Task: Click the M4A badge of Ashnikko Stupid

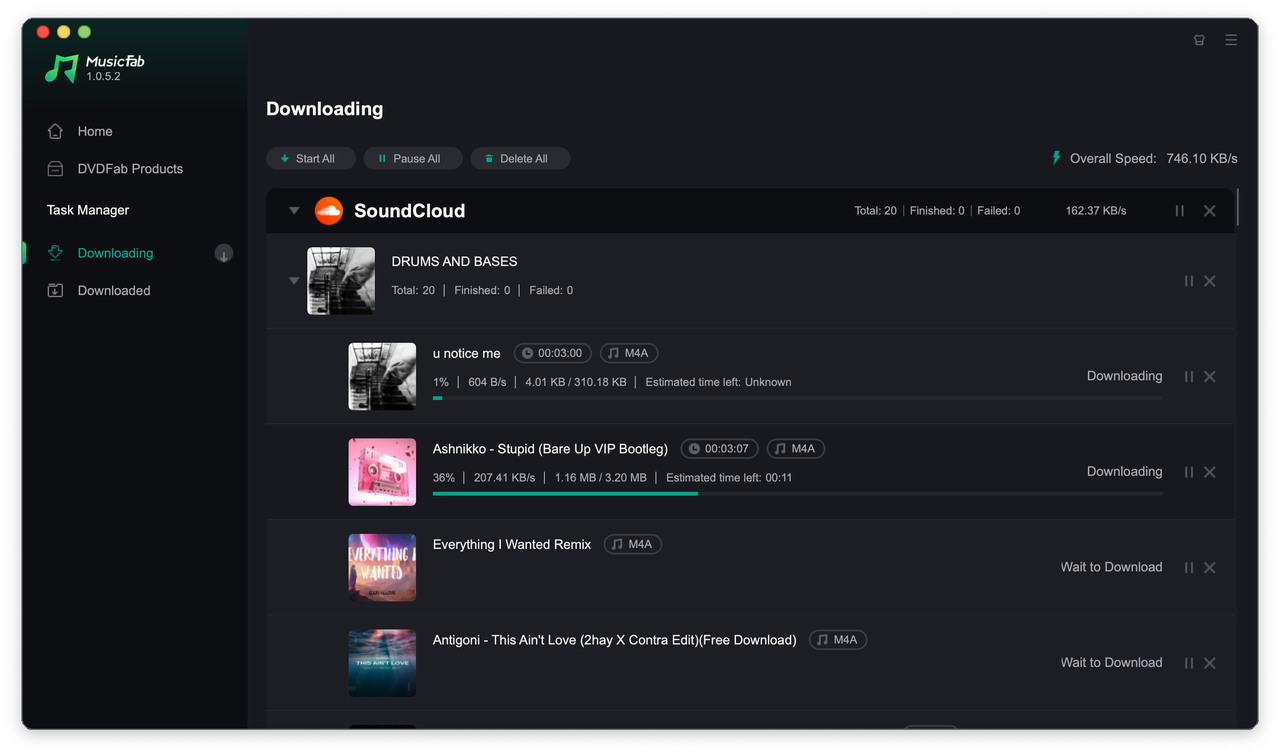Action: coord(796,449)
